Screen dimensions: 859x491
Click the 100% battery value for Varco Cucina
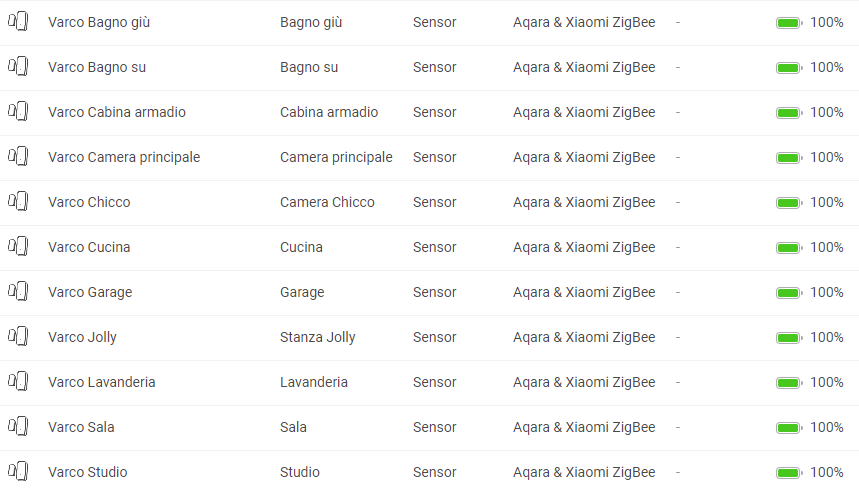click(827, 247)
